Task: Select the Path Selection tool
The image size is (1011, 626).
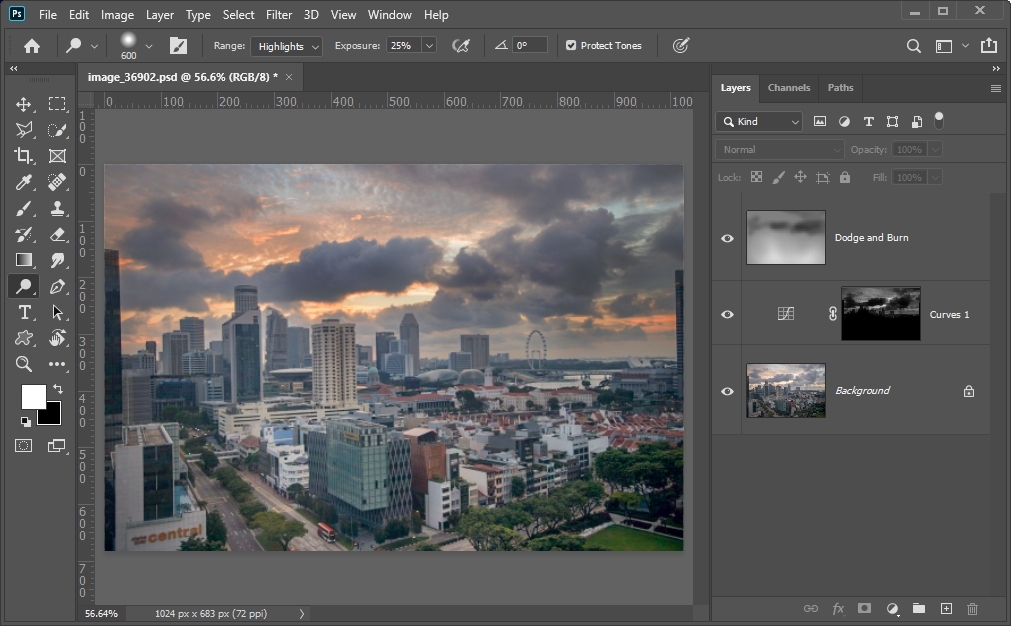Action: pyautogui.click(x=57, y=313)
